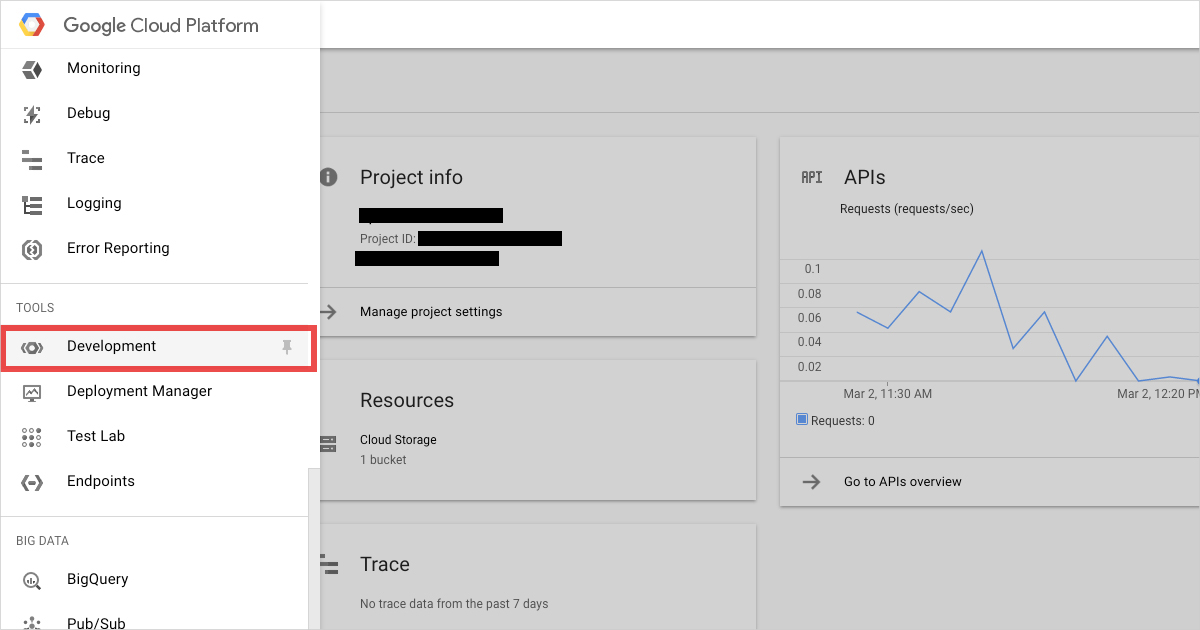1200x630 pixels.
Task: Toggle the Requests legend checkbox in APIs chart
Action: (x=802, y=420)
